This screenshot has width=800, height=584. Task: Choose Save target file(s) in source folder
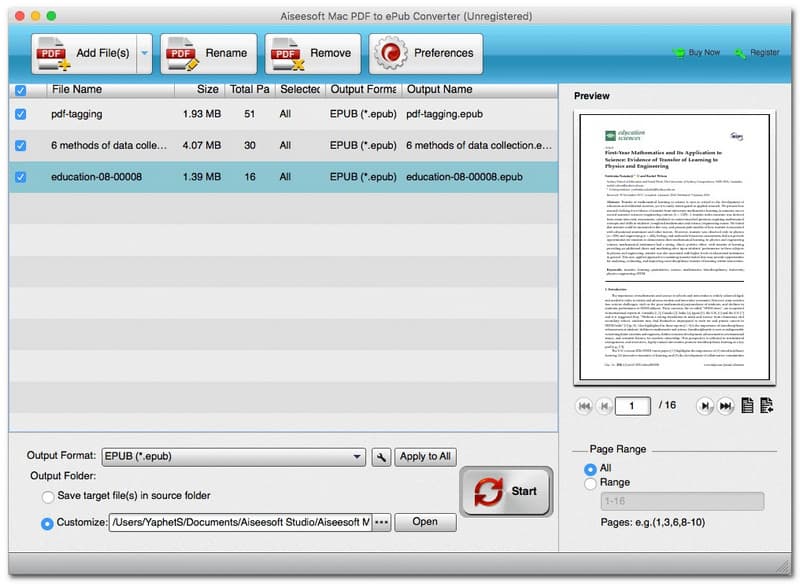pos(48,496)
